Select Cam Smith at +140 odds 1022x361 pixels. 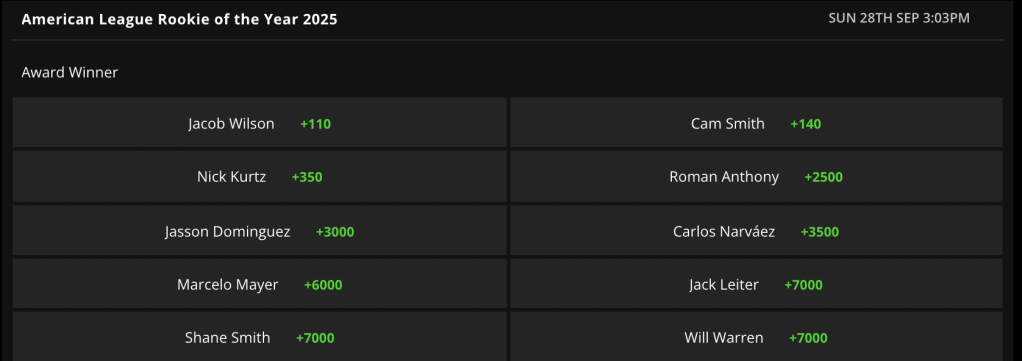[x=756, y=123]
